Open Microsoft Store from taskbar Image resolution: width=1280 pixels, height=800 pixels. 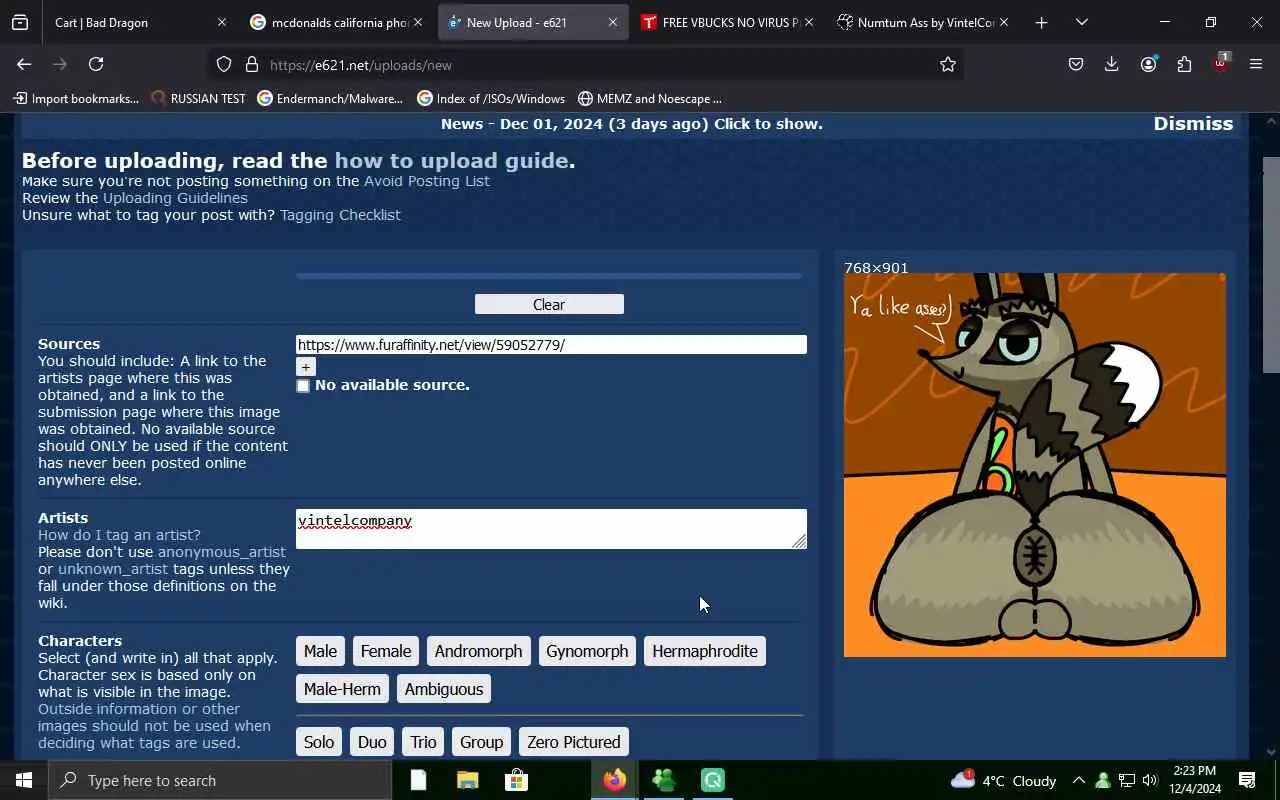[516, 780]
